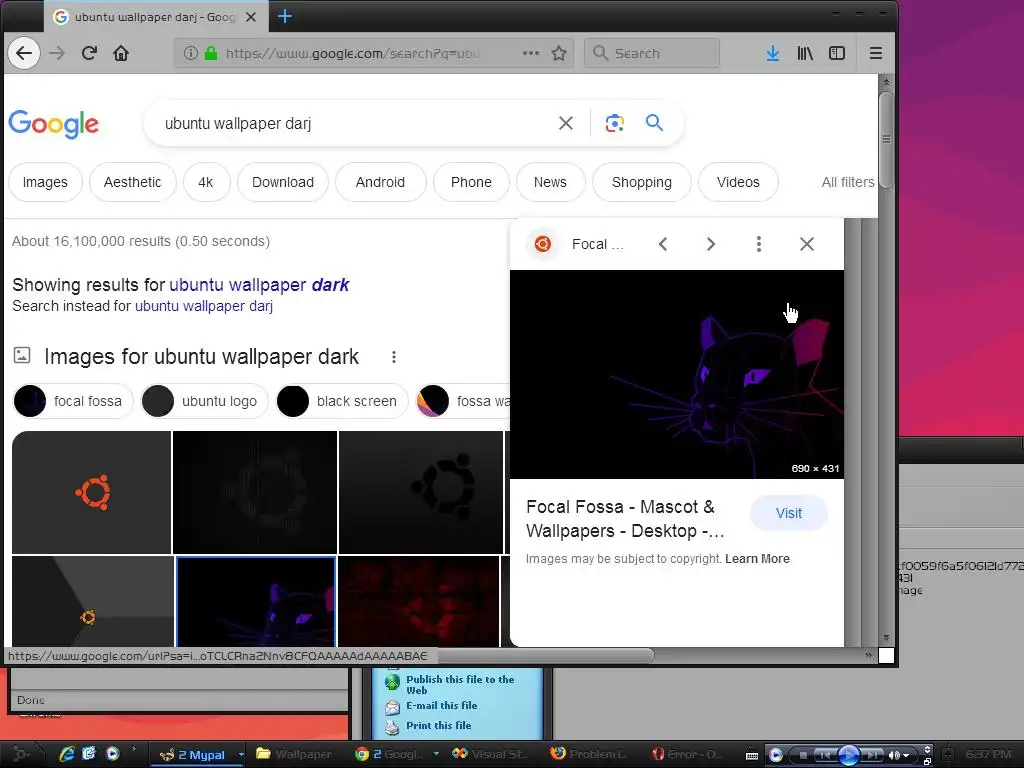Viewport: 1024px width, 768px height.
Task: Click Play on the taskbar media player
Action: point(848,755)
